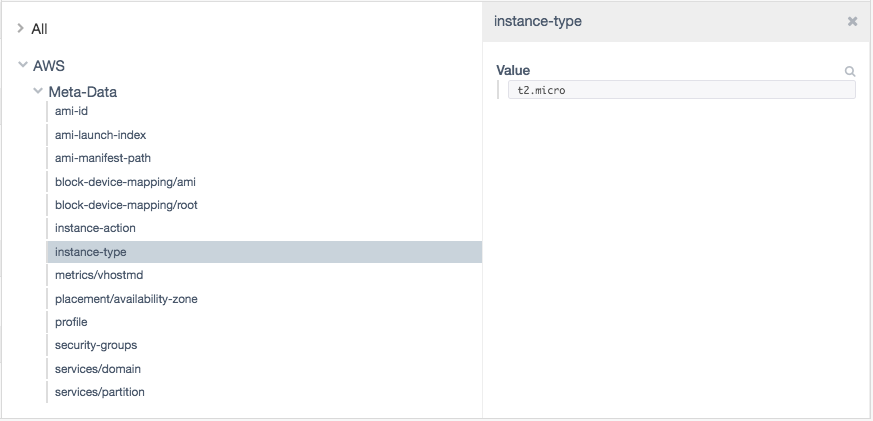The height and width of the screenshot is (421, 873).
Task: Click the t2.micro value field
Action: point(681,90)
